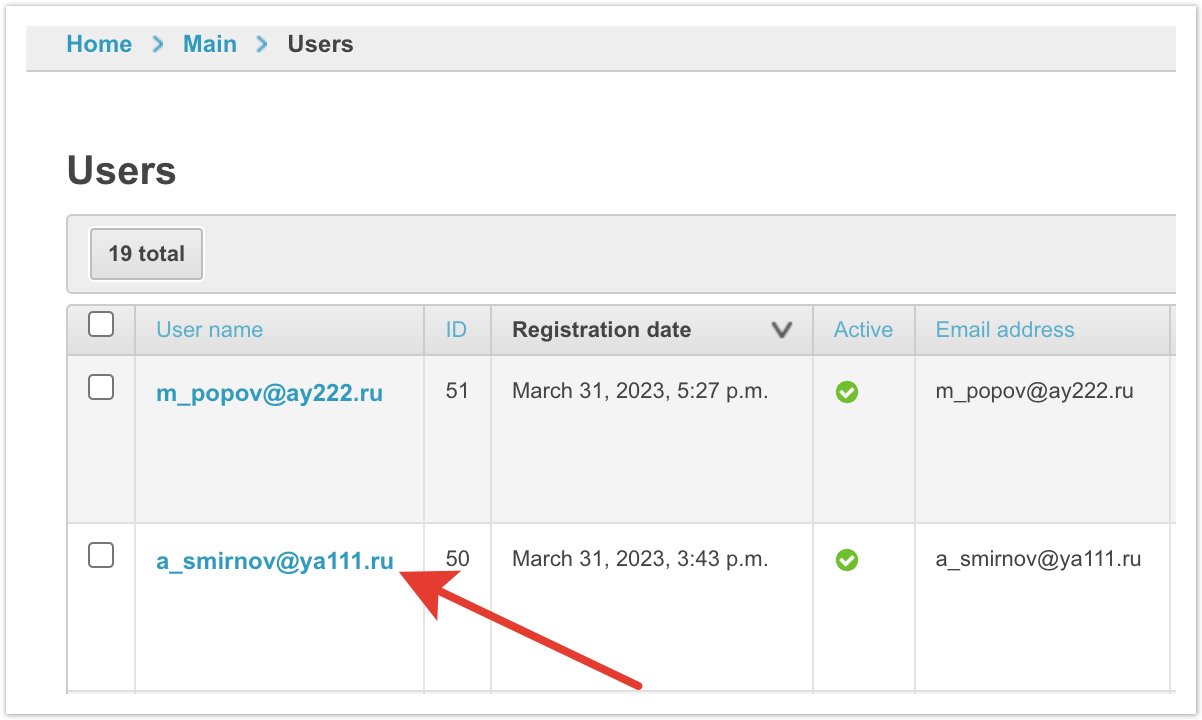Check the box for m_popov@ay222.ru row
The height and width of the screenshot is (720, 1202).
click(x=101, y=388)
